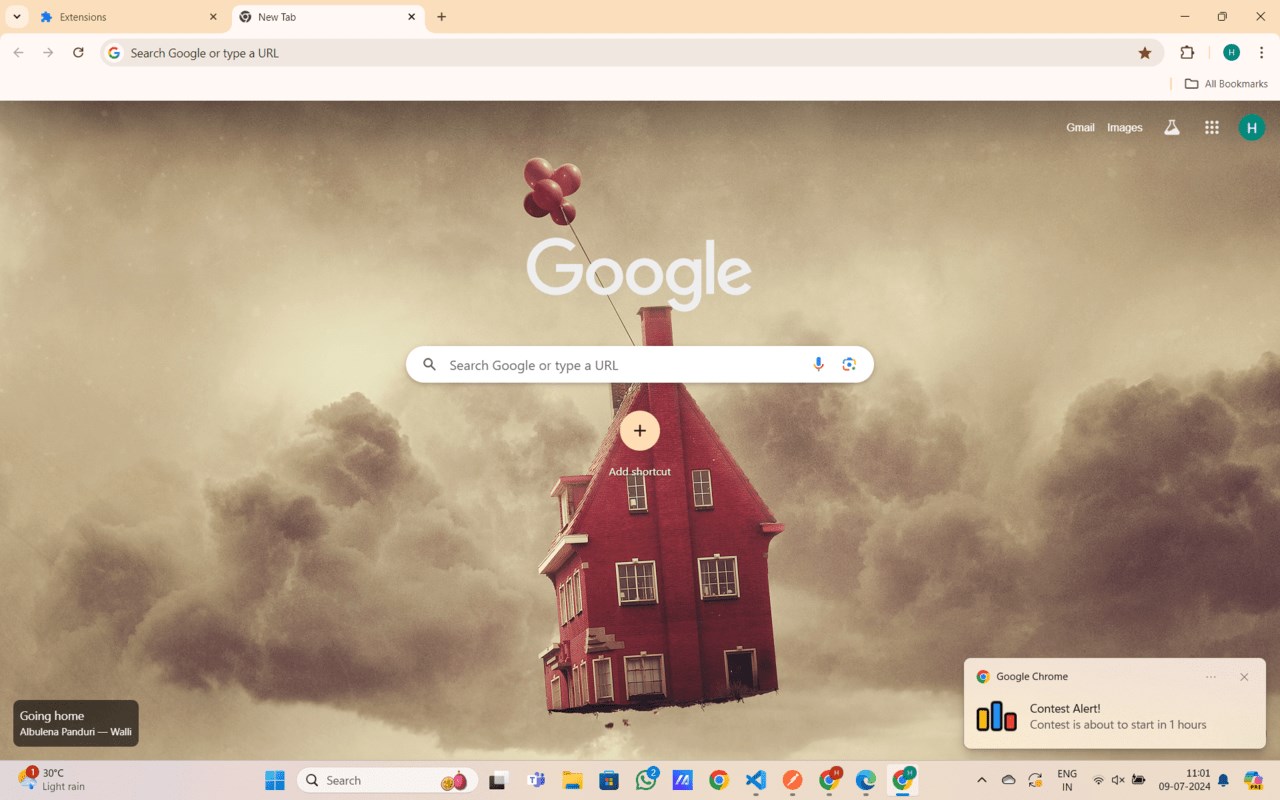This screenshot has width=1280, height=800.
Task: Reload the current page
Action: (78, 53)
